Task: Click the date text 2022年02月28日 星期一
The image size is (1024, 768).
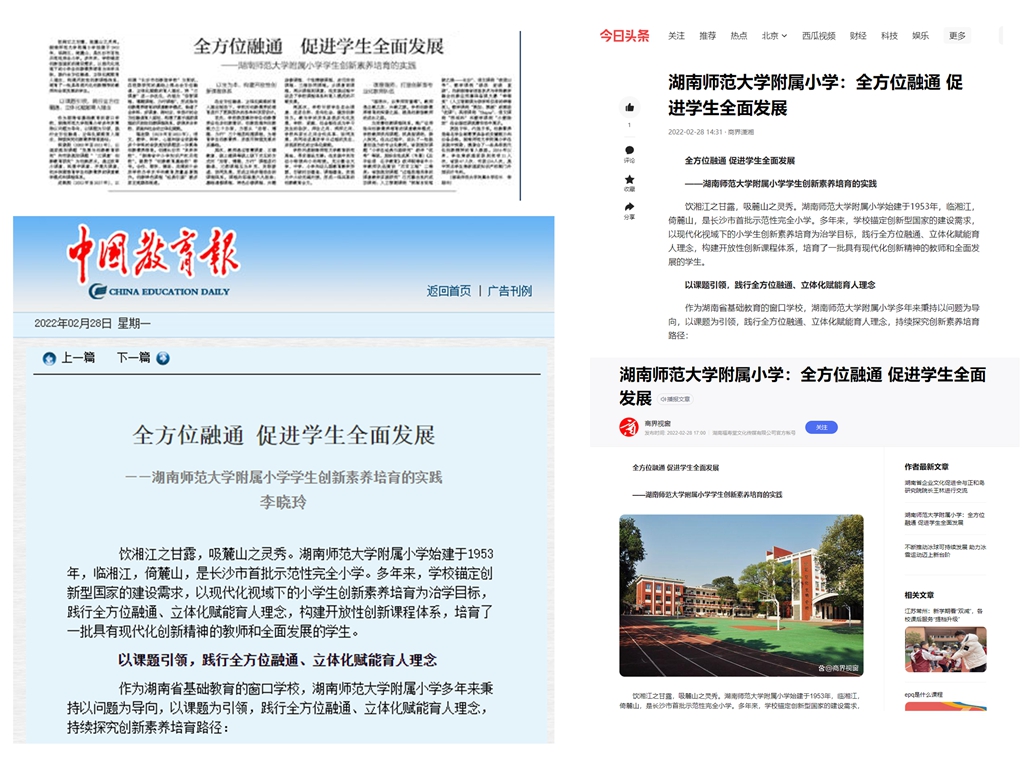Action: 92,324
